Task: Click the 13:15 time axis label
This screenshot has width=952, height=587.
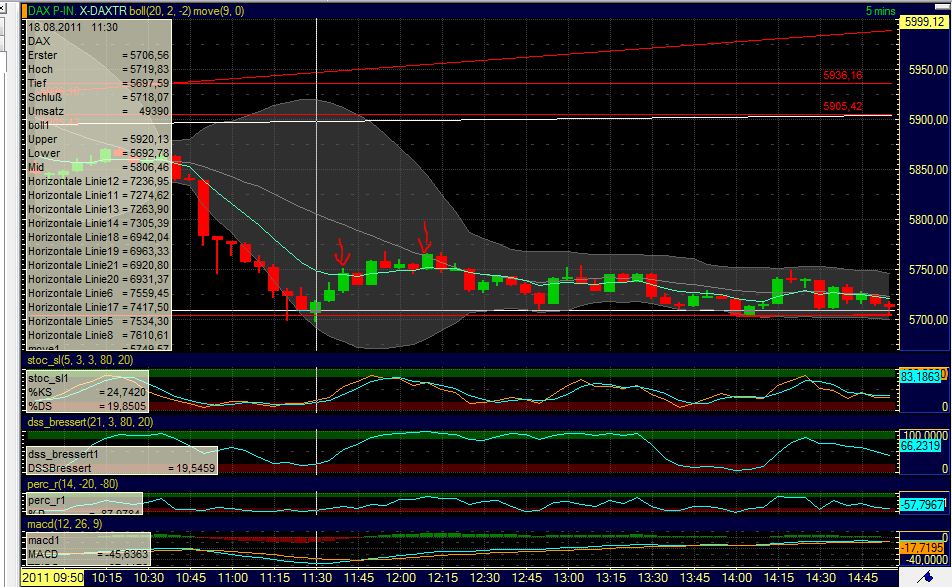Action: point(610,577)
